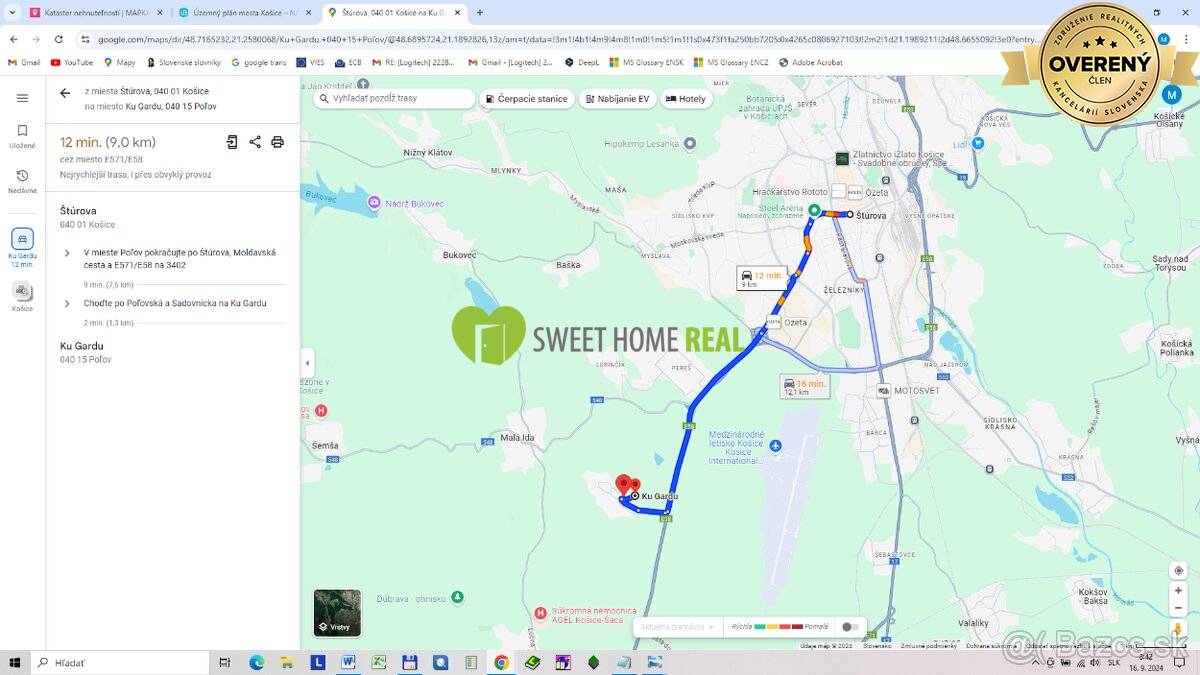Toggle the traffic layer switch
Image resolution: width=1200 pixels, height=675 pixels.
pyautogui.click(x=850, y=627)
